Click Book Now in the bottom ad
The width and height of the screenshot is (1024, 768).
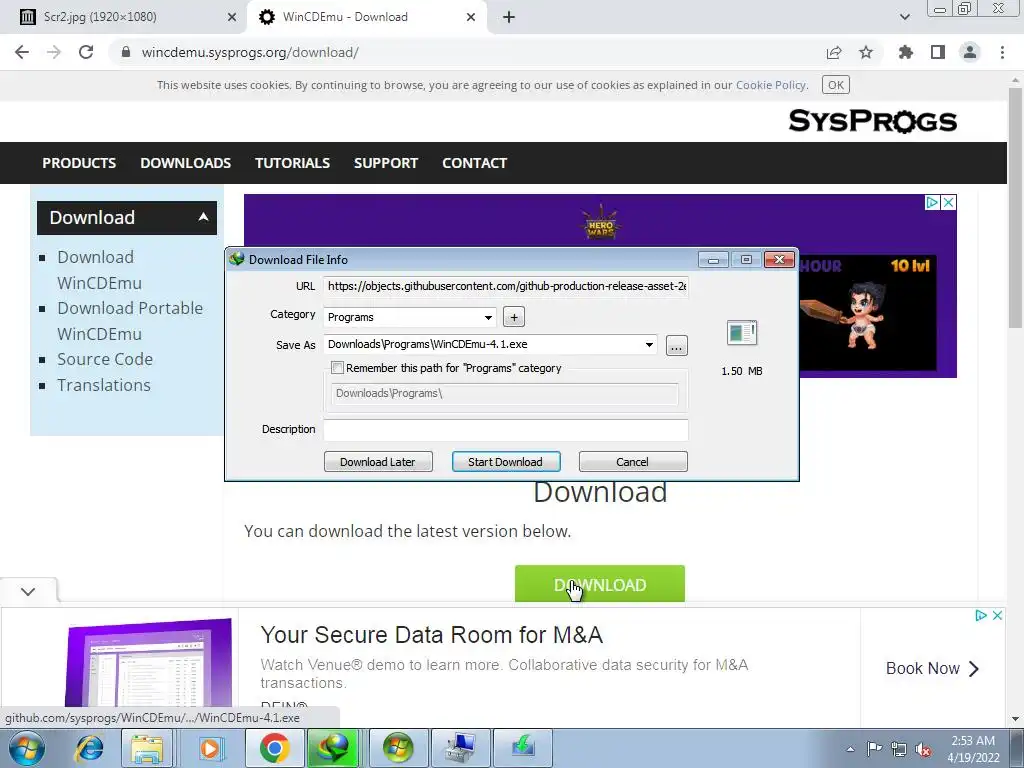(933, 668)
